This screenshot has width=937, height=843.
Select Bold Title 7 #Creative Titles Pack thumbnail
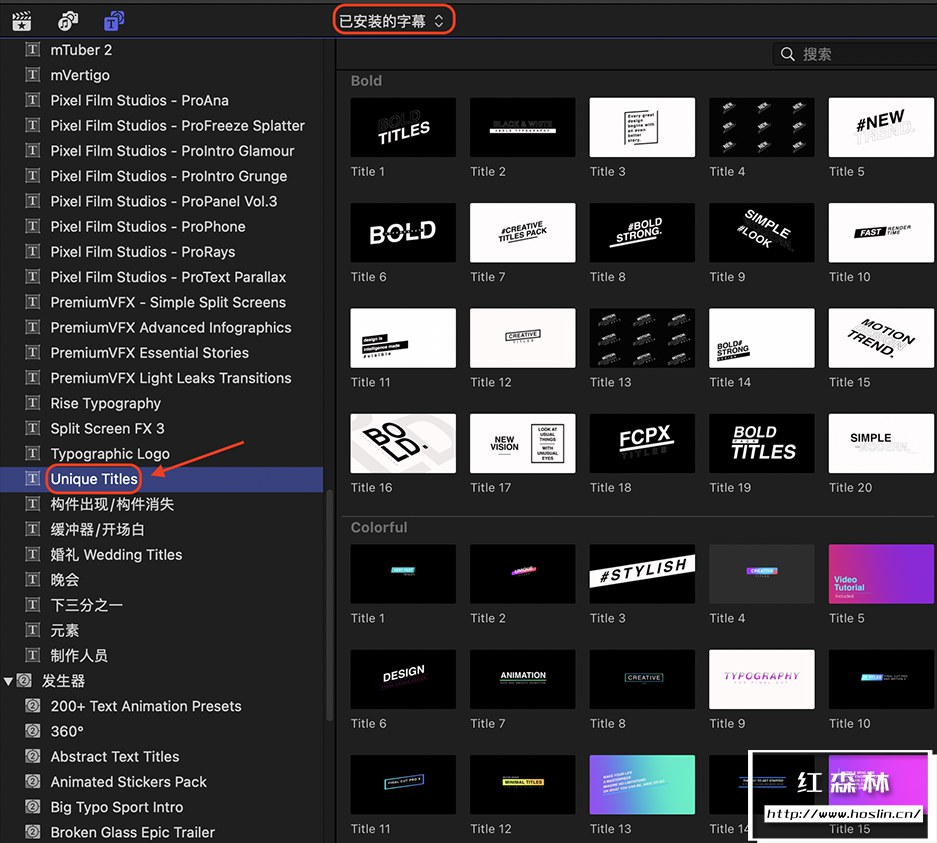coord(522,232)
